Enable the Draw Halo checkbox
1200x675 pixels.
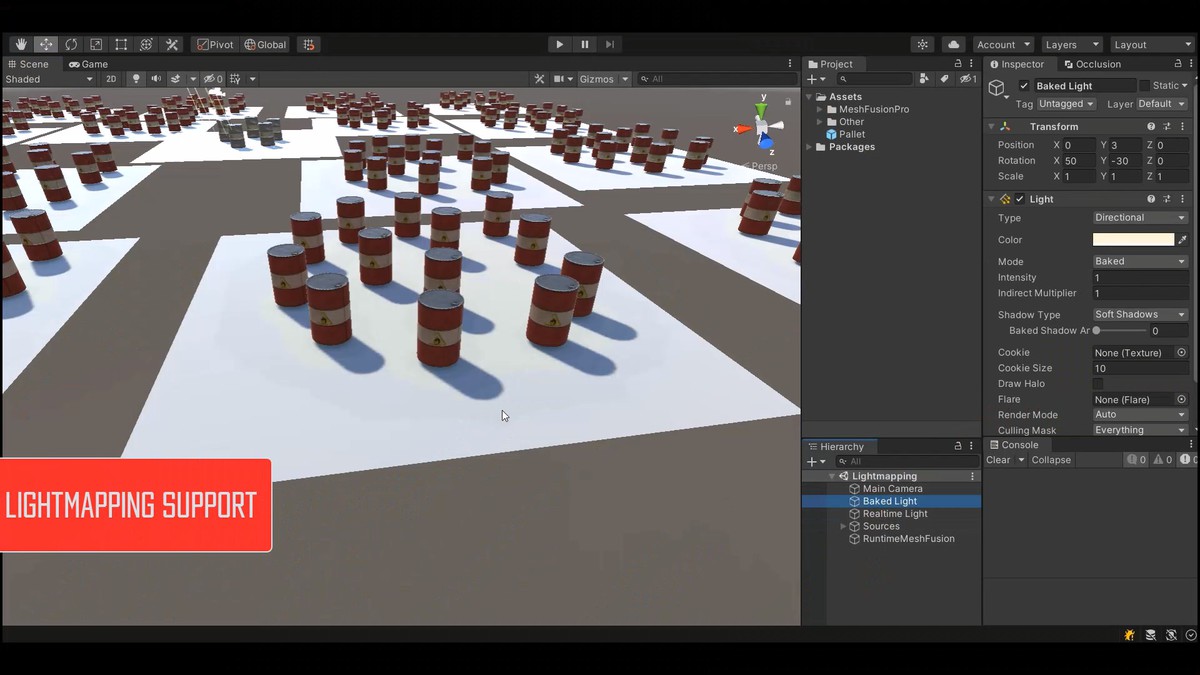coord(1098,384)
